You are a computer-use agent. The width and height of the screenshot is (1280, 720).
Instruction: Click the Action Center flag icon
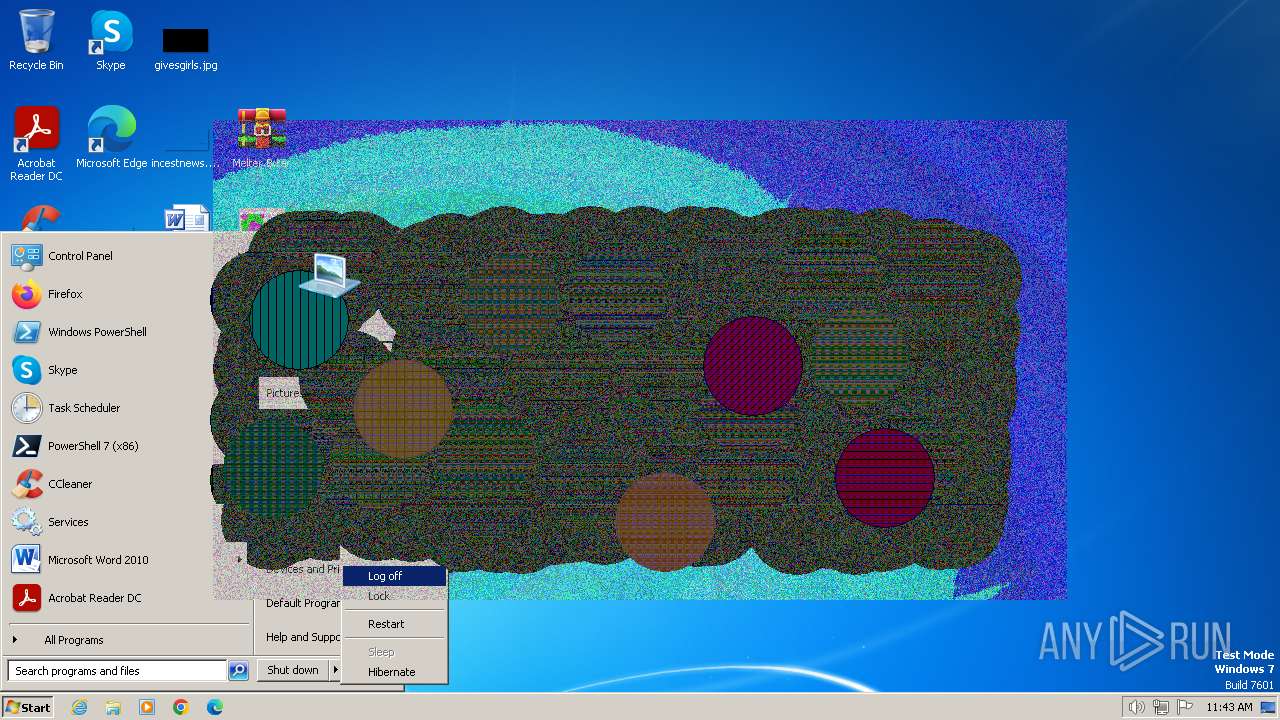(x=1183, y=707)
